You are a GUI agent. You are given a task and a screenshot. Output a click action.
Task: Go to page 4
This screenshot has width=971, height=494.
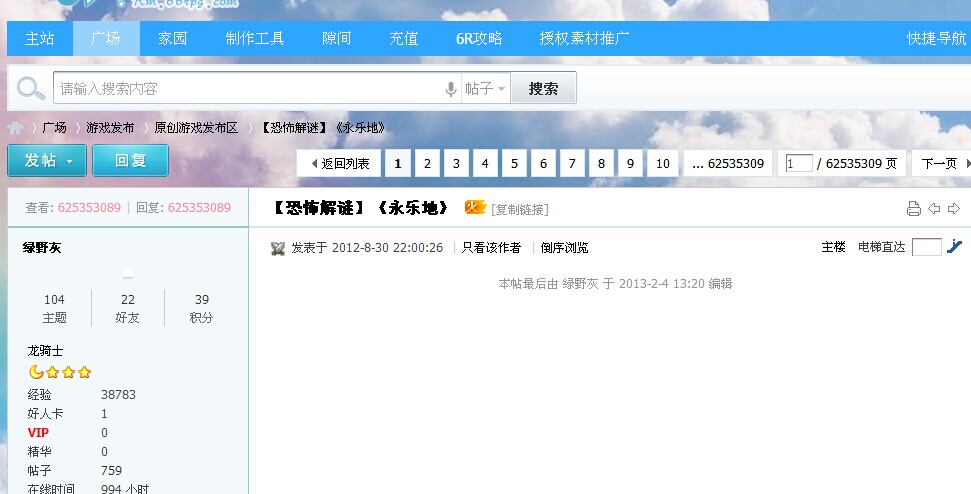click(485, 163)
